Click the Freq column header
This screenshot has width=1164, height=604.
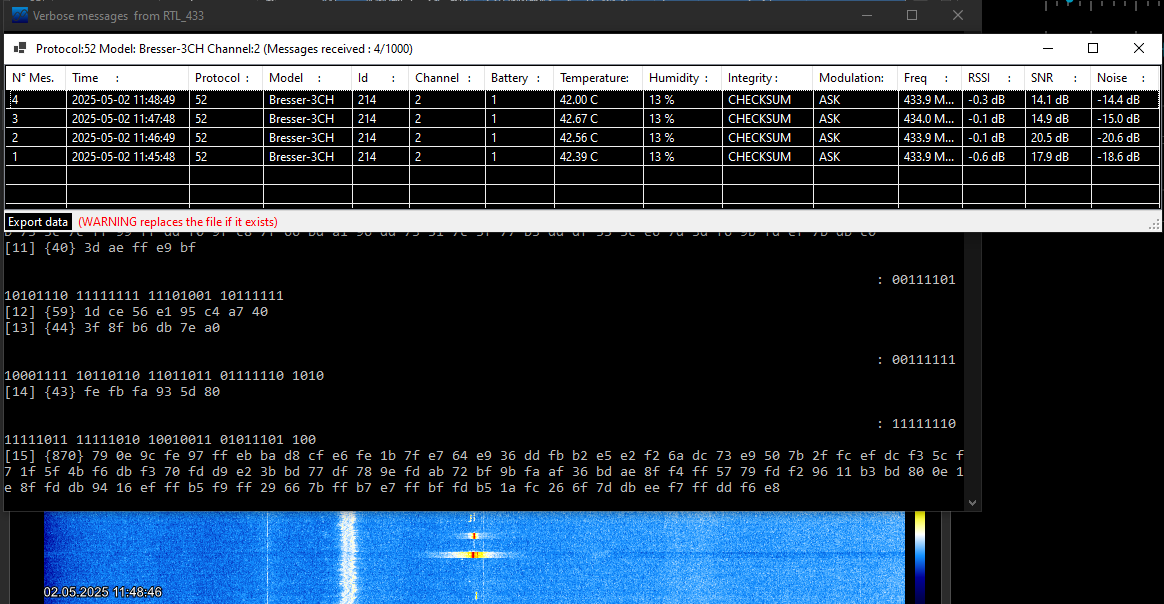(x=930, y=78)
